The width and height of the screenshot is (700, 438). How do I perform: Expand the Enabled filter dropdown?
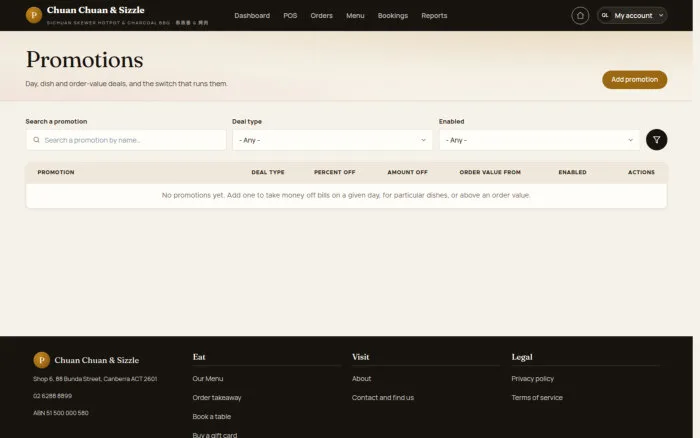[x=539, y=140]
